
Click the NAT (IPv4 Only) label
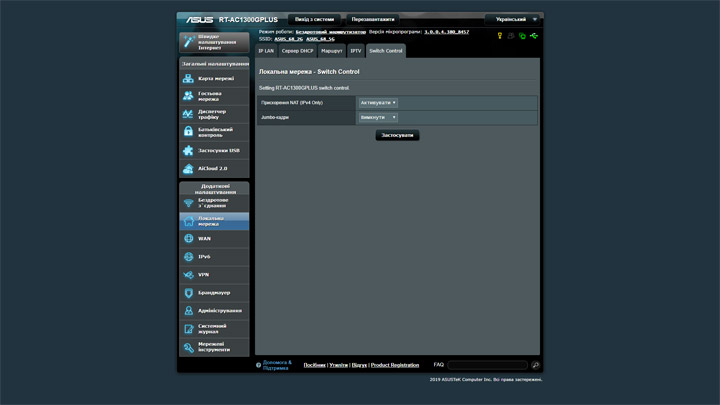(292, 103)
